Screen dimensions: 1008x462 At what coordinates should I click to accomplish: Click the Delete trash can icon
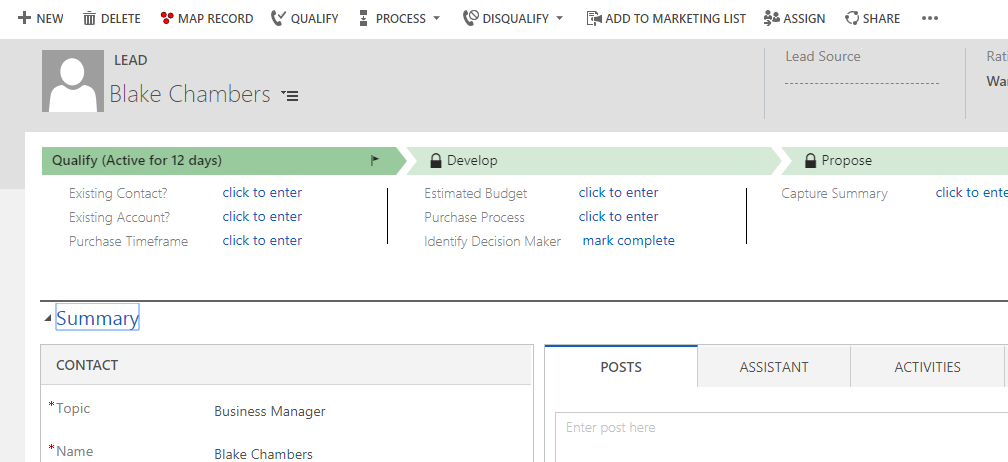tap(90, 19)
